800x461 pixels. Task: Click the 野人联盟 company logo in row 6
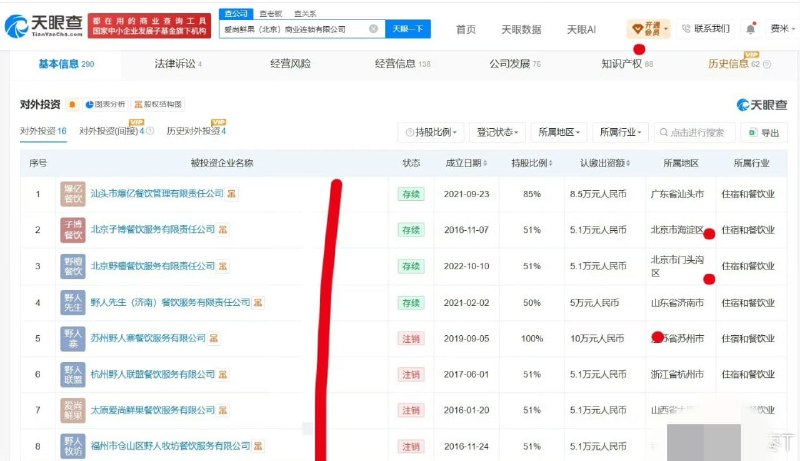click(x=73, y=374)
